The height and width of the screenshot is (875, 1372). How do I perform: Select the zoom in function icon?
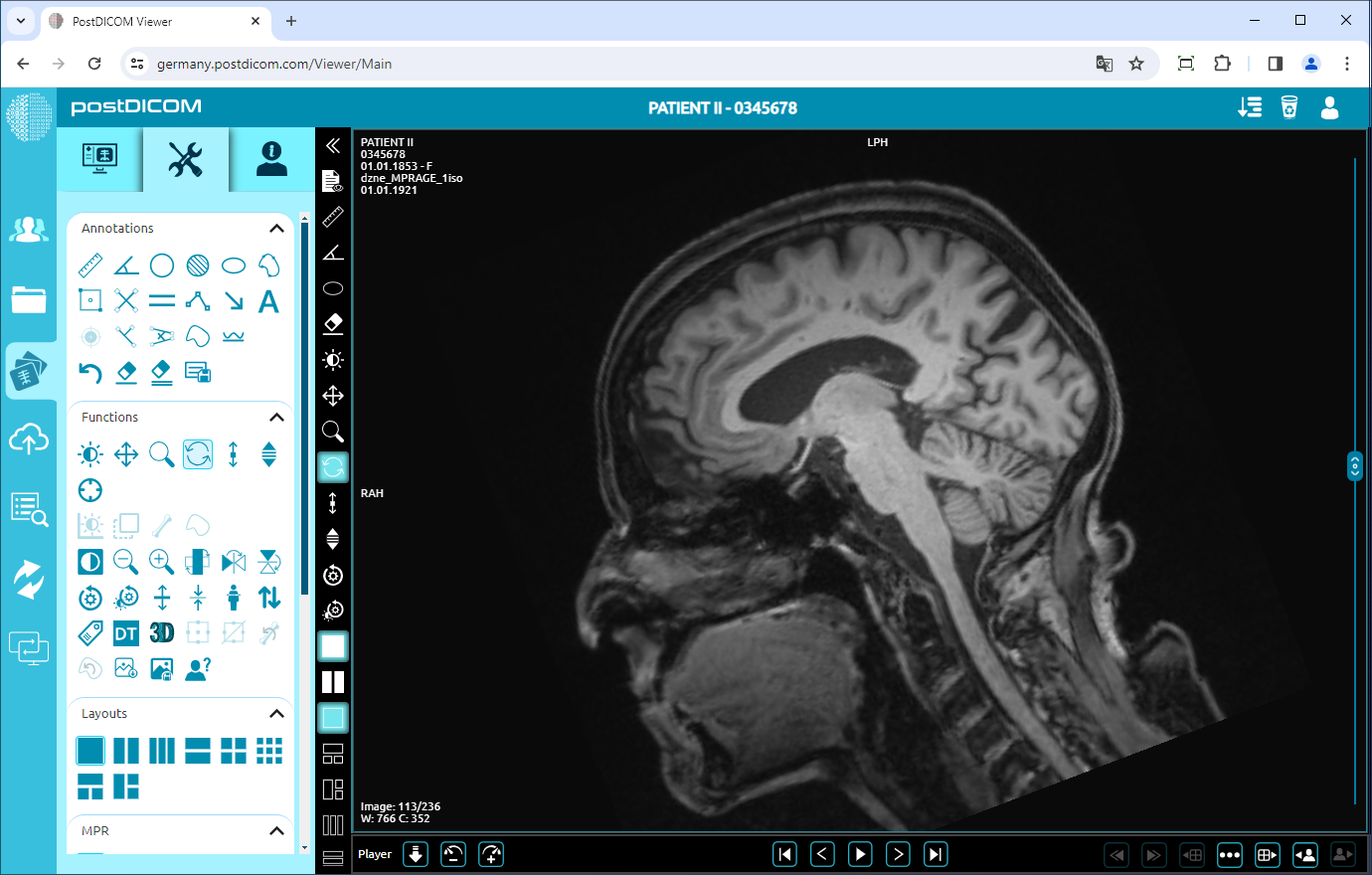point(161,562)
